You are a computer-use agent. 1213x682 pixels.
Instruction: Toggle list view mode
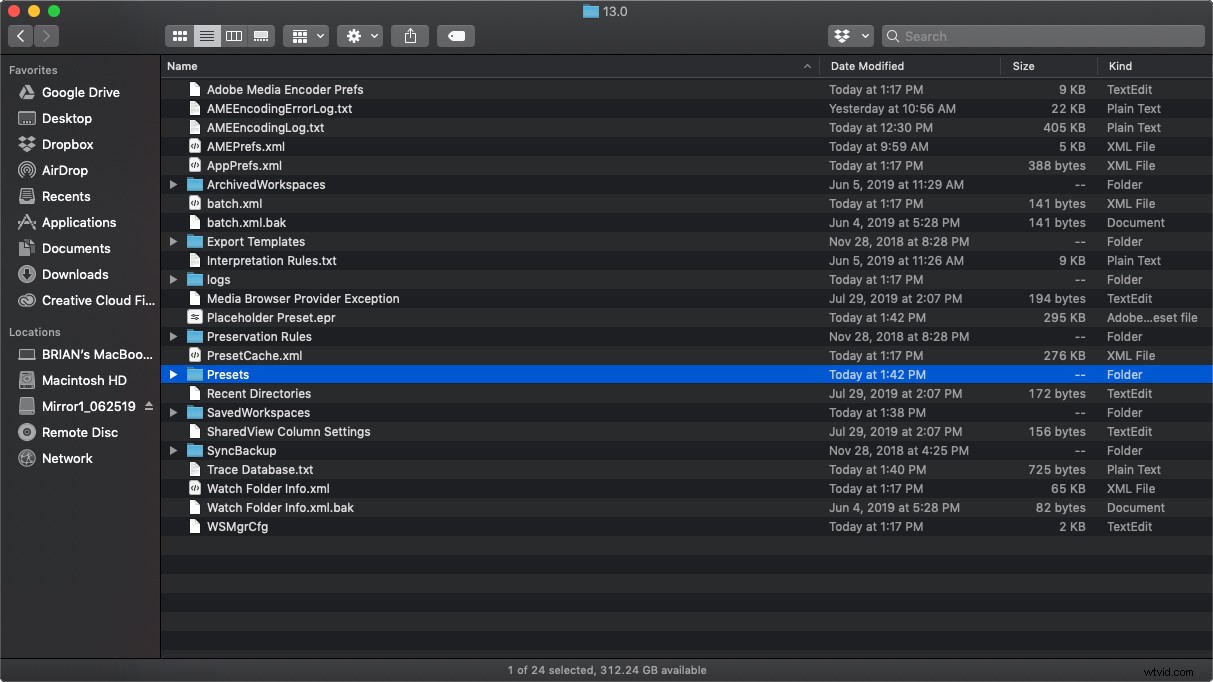point(206,35)
